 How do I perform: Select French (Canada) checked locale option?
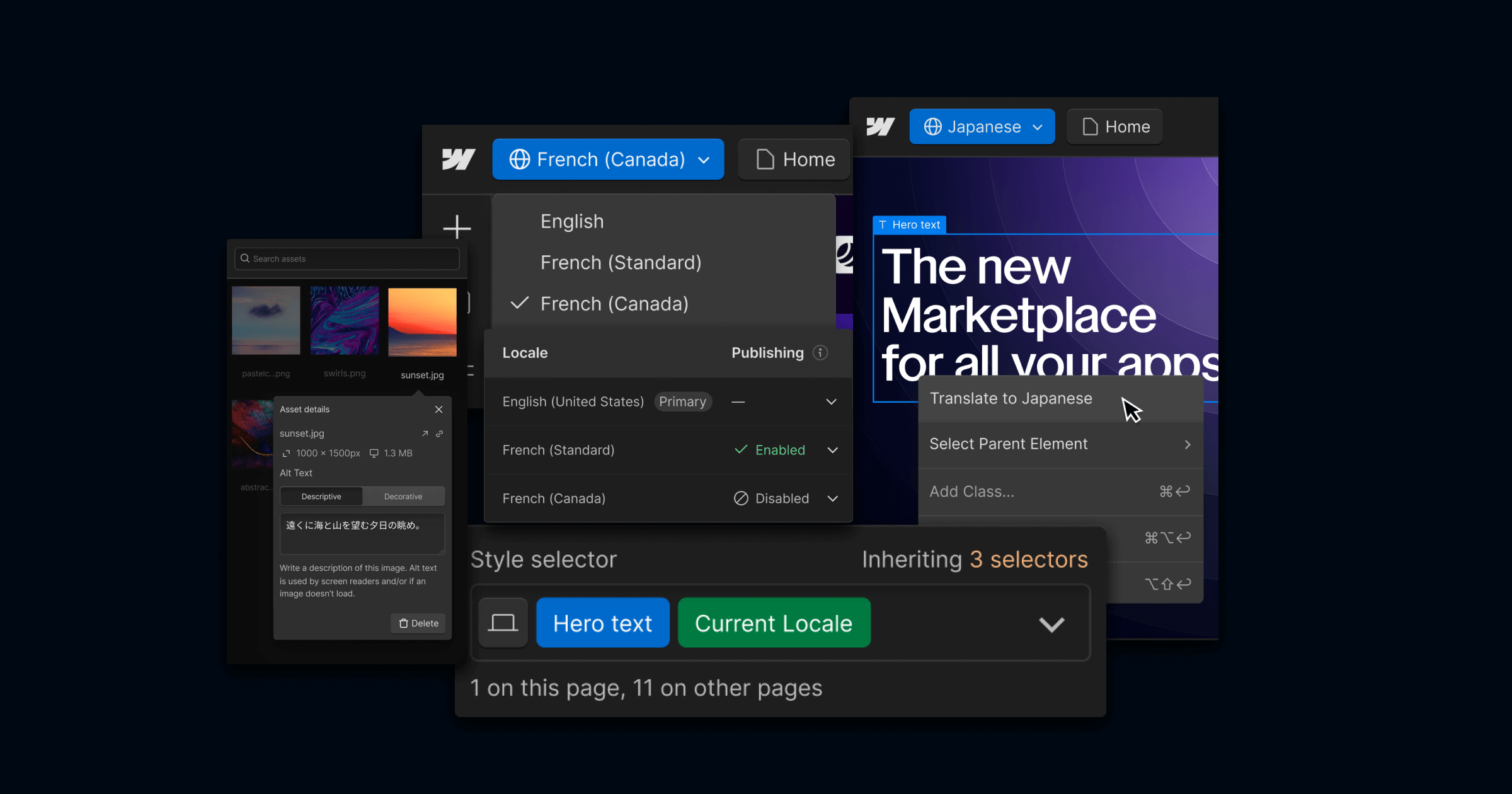pos(614,304)
